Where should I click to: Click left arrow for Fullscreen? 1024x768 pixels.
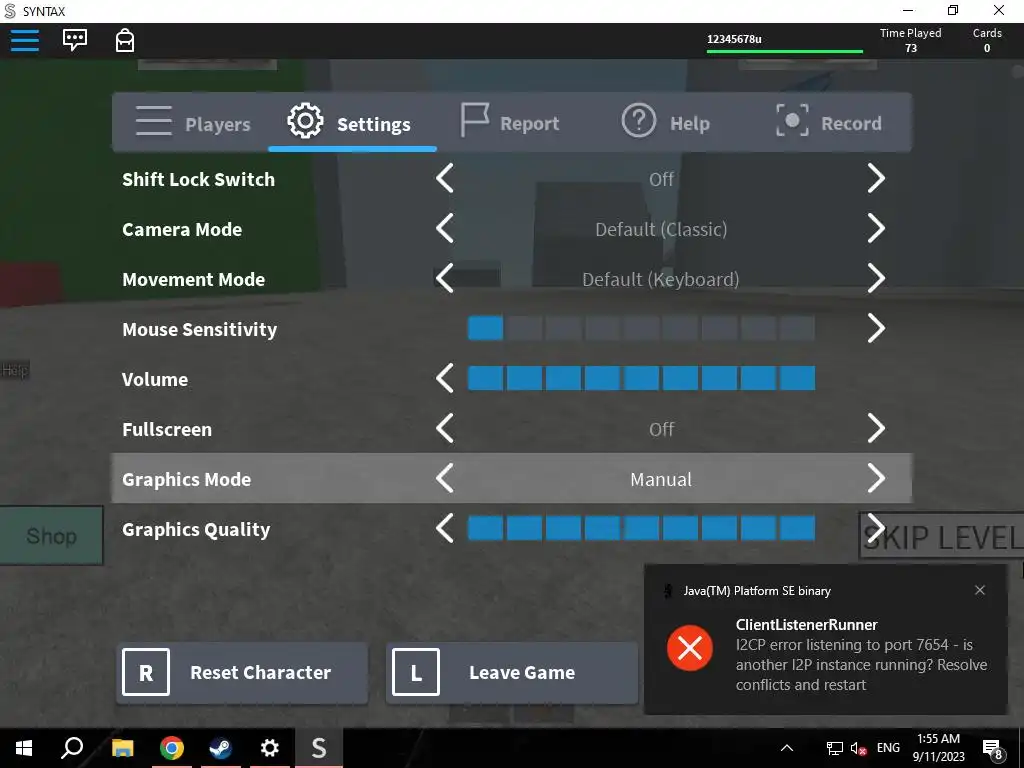click(x=445, y=428)
